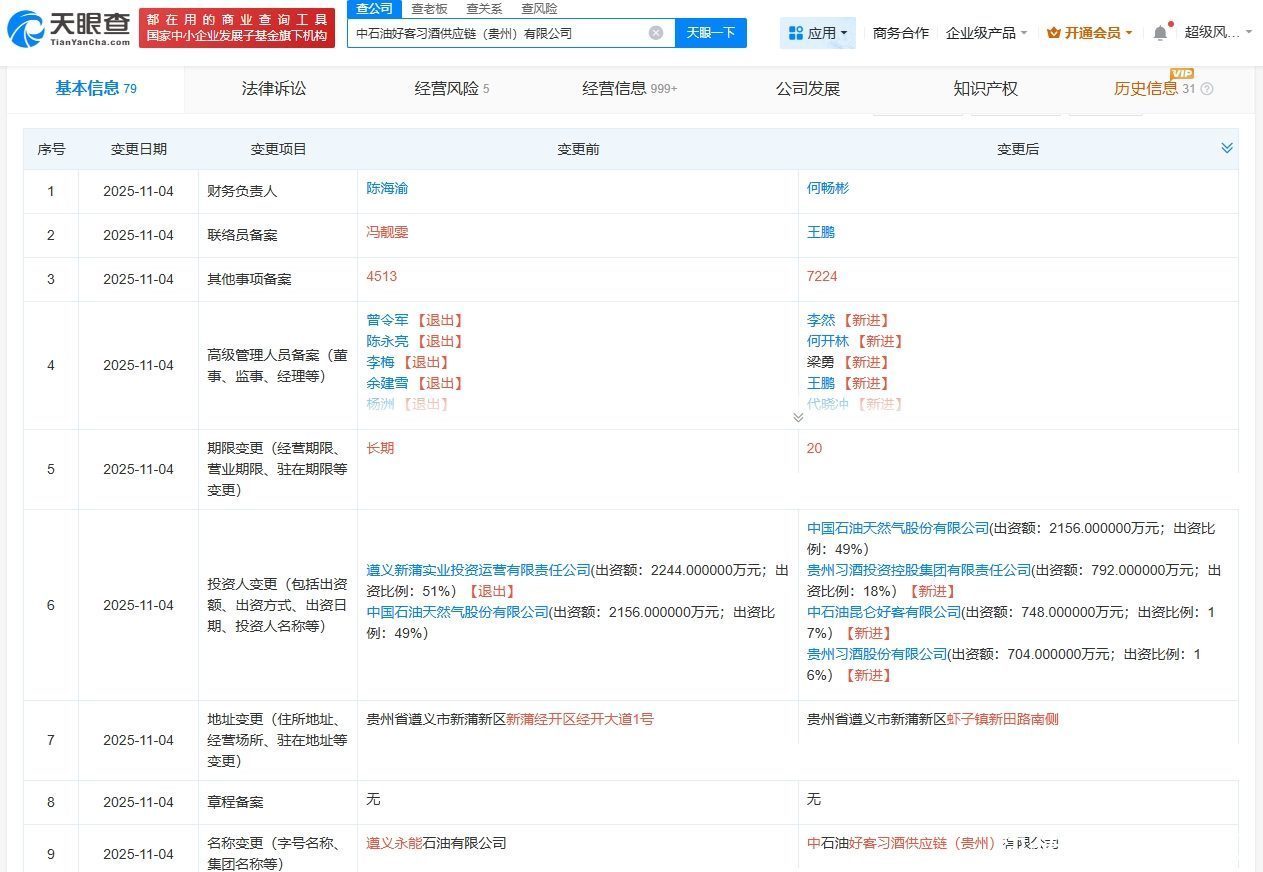Open 陈海渝 person profile link
Viewport: 1263px width, 872px height.
coord(388,188)
